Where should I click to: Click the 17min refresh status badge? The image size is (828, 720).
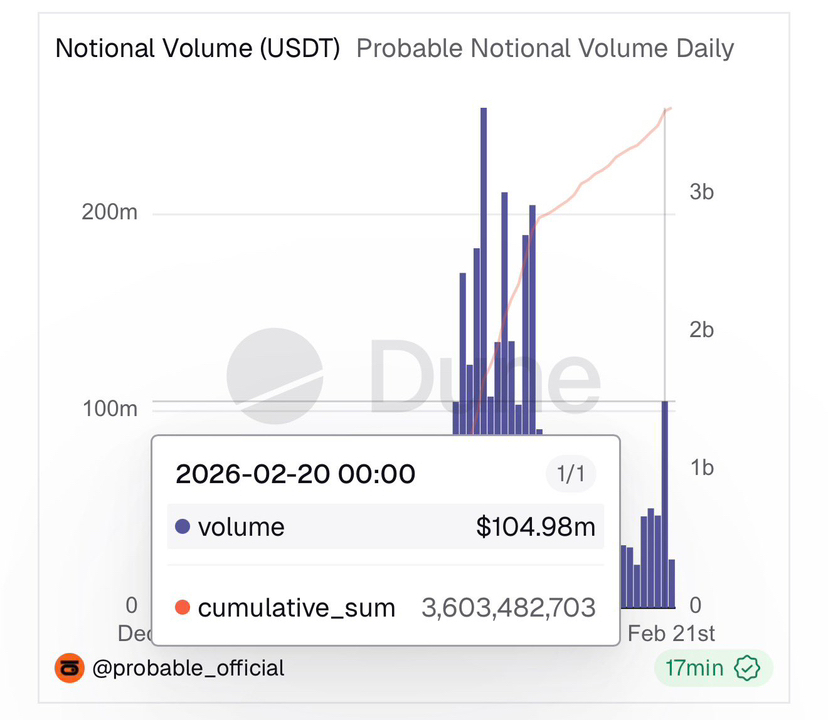click(x=712, y=668)
